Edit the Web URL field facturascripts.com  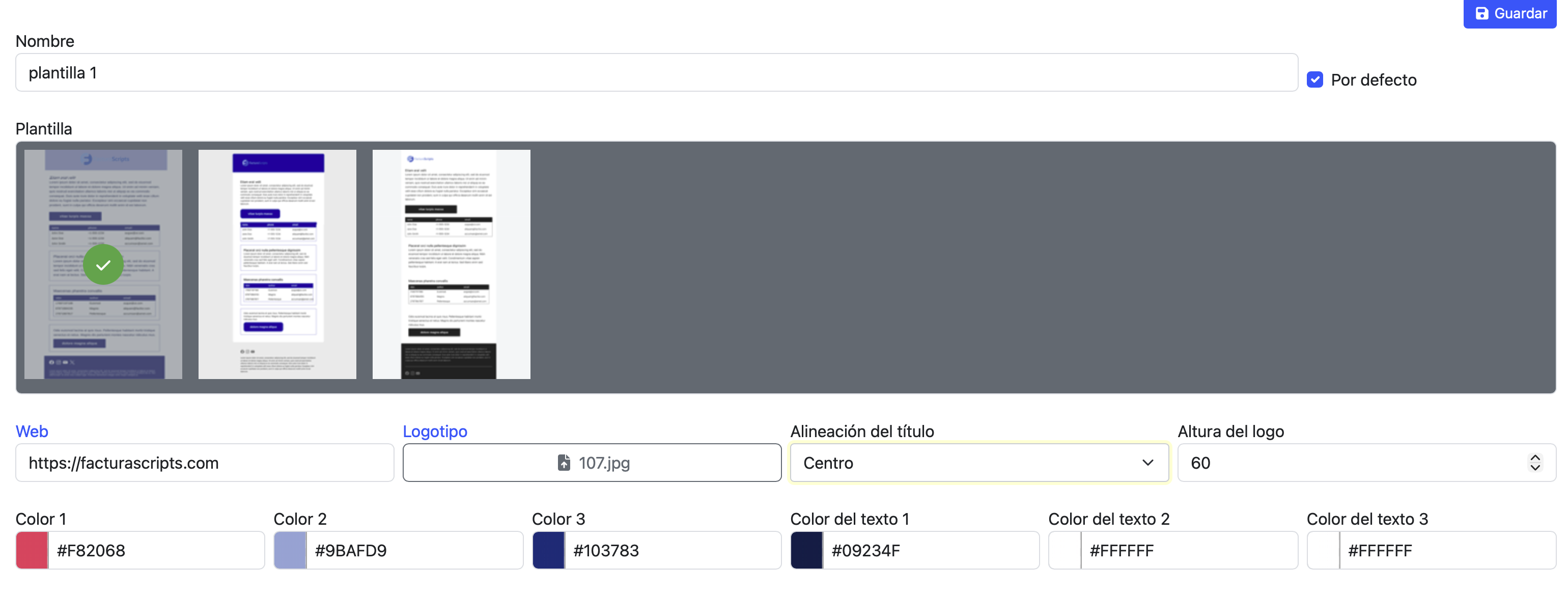205,463
